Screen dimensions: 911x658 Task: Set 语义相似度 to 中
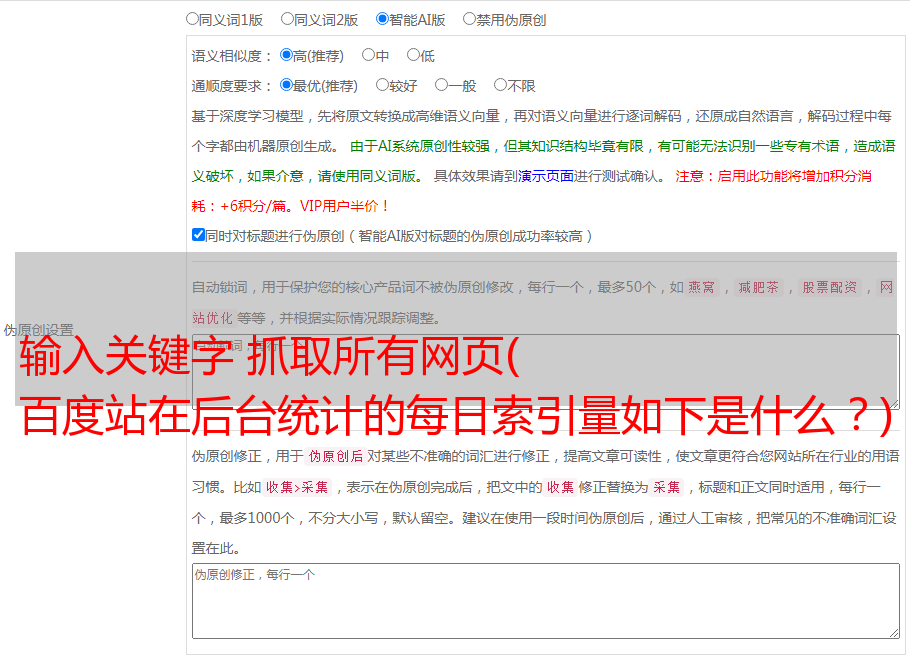(368, 55)
